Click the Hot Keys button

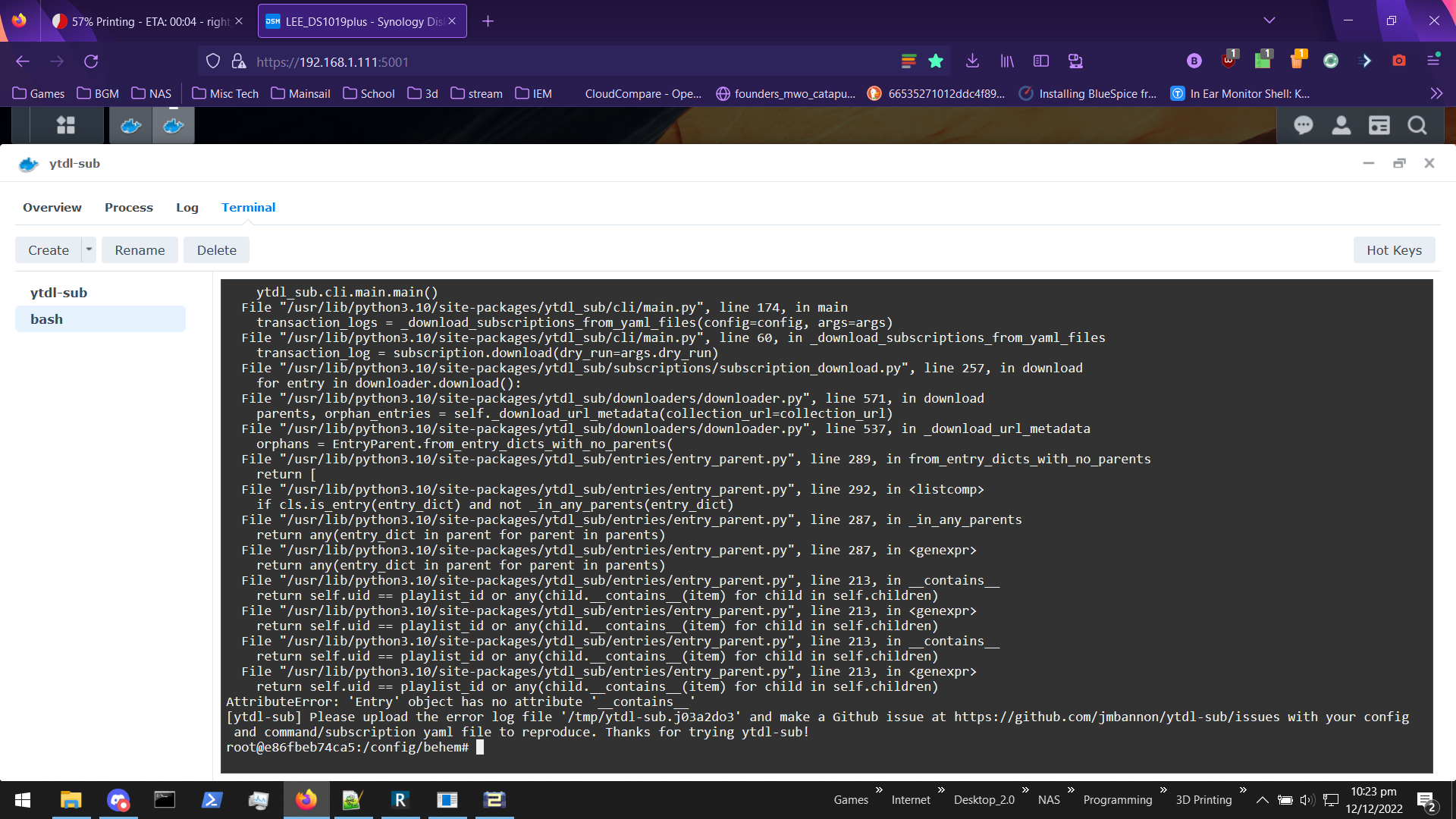coord(1394,249)
